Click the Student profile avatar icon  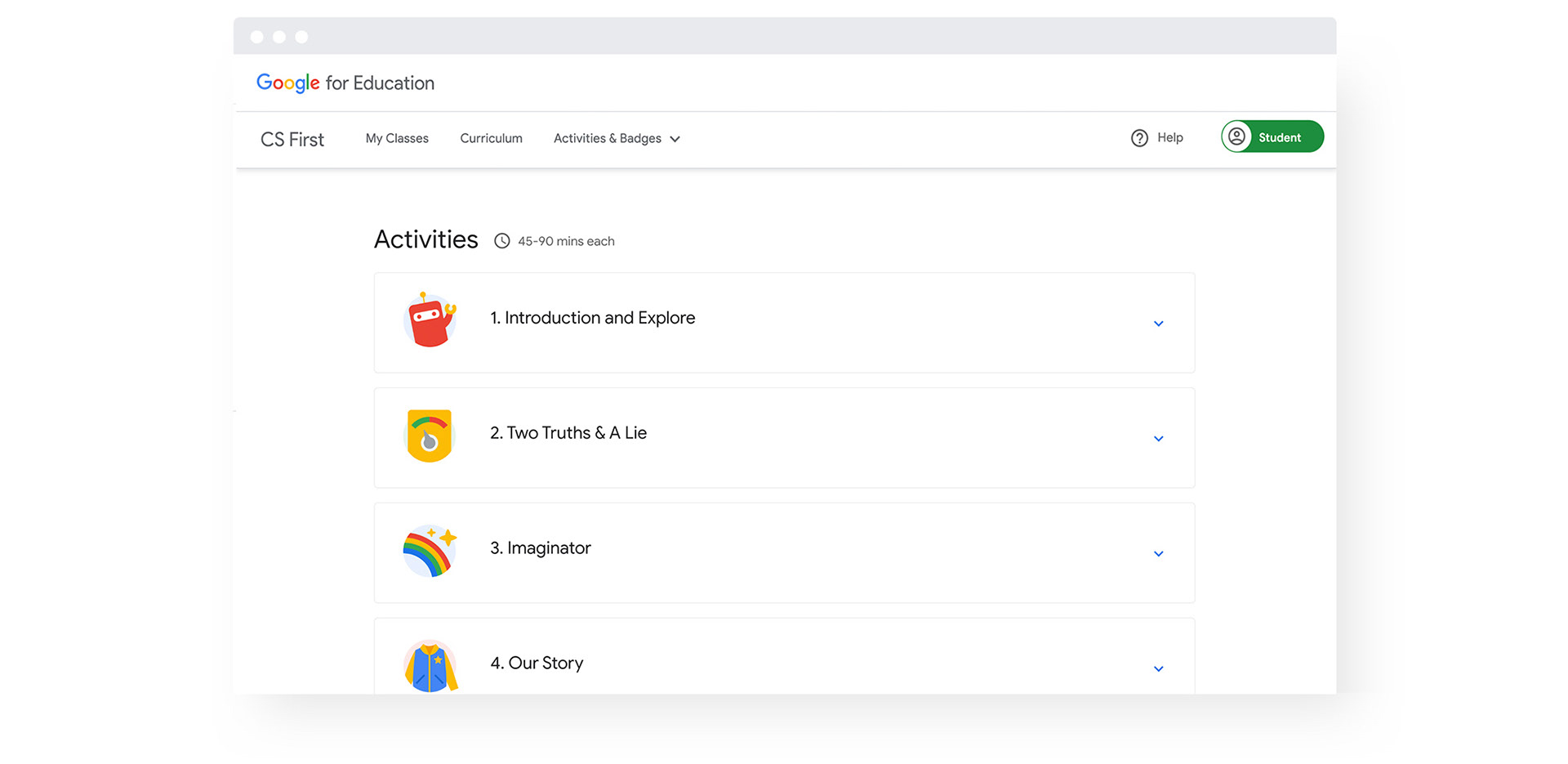coord(1237,136)
